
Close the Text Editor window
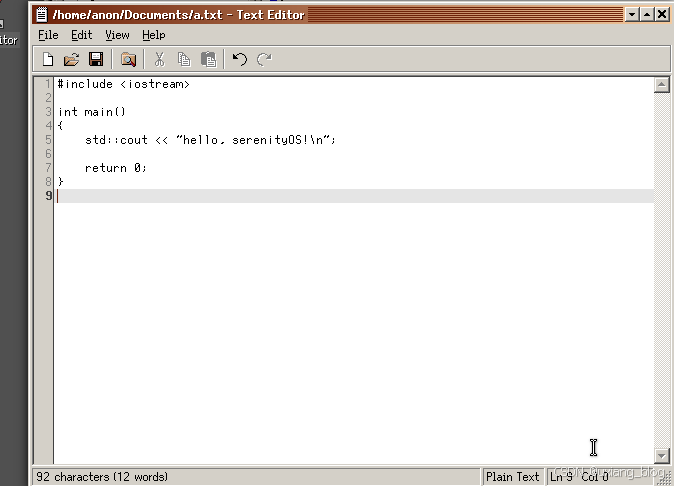[662, 15]
